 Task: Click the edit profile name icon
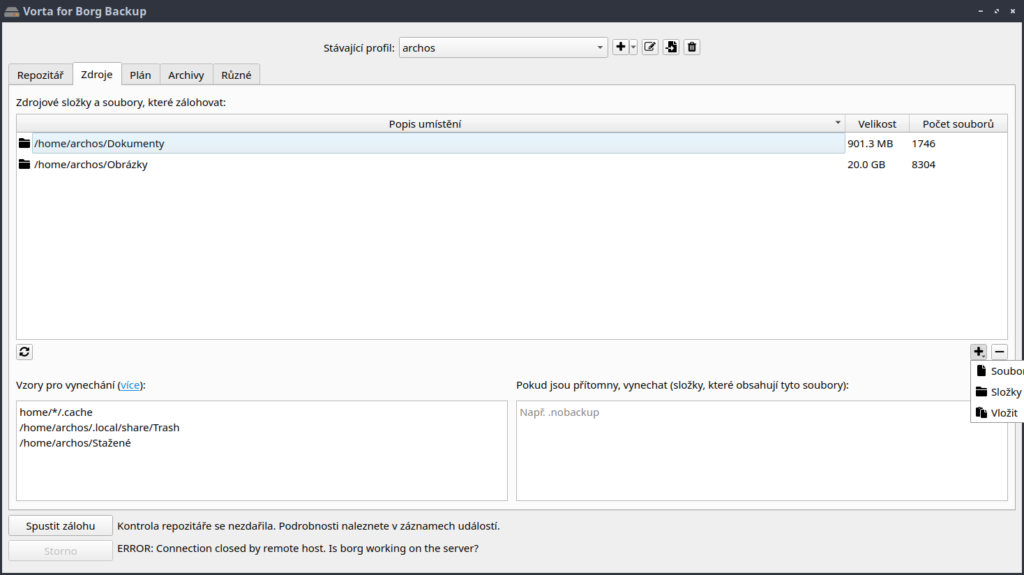[x=650, y=47]
